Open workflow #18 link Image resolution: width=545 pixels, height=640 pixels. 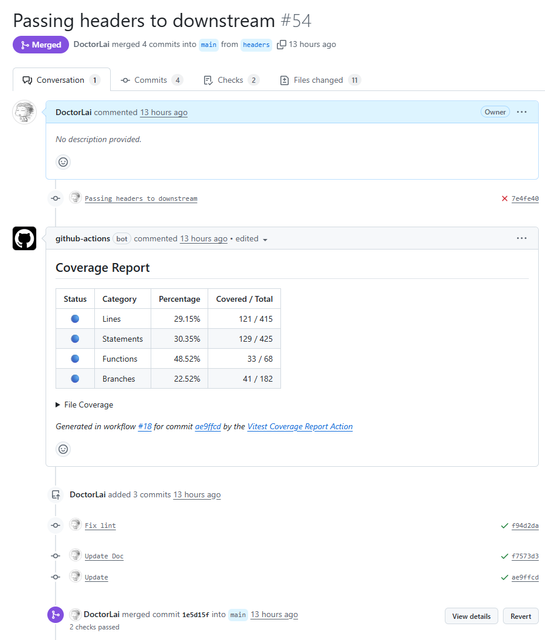[x=145, y=427]
